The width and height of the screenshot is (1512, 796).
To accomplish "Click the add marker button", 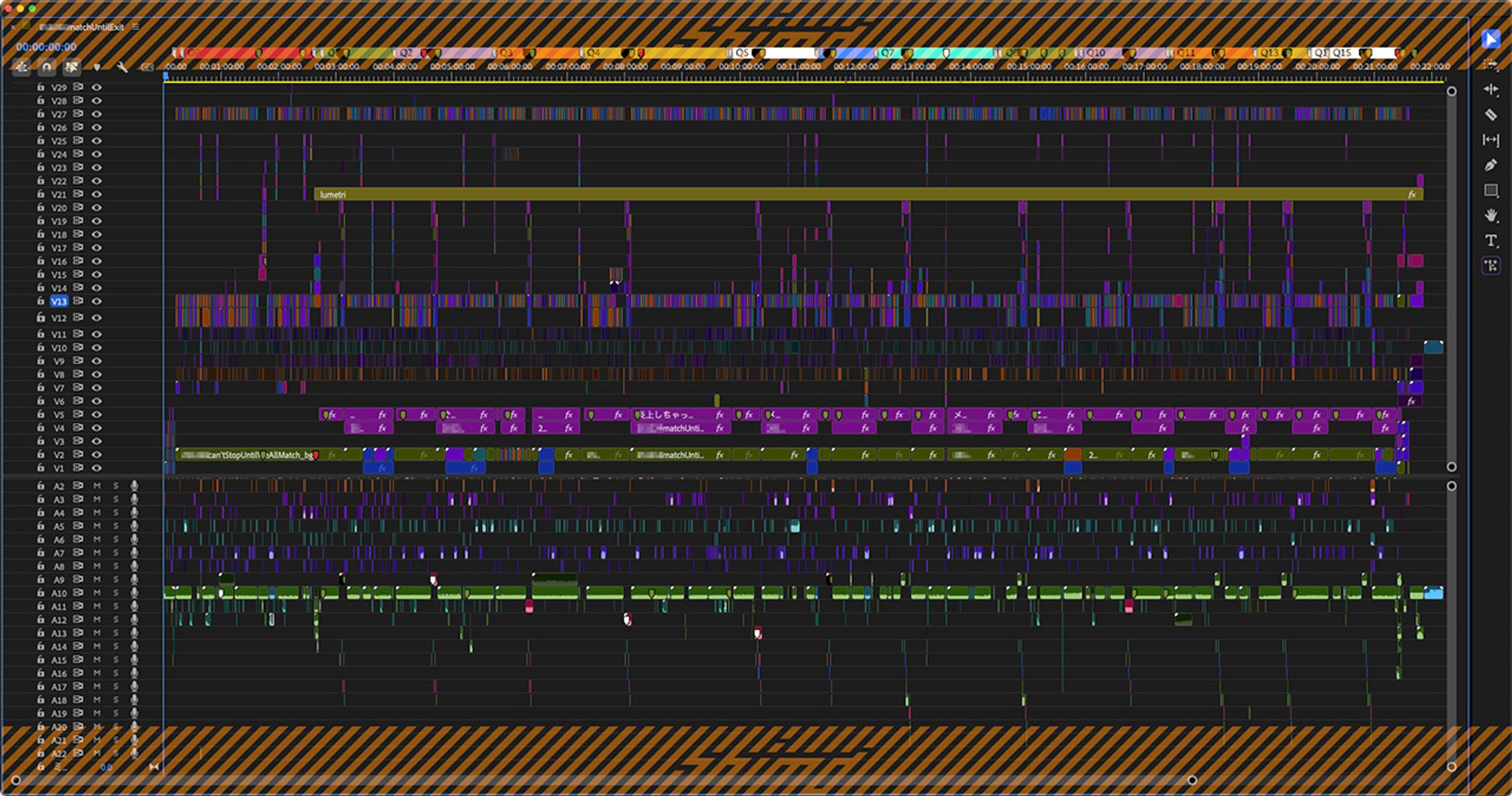I will tap(97, 67).
